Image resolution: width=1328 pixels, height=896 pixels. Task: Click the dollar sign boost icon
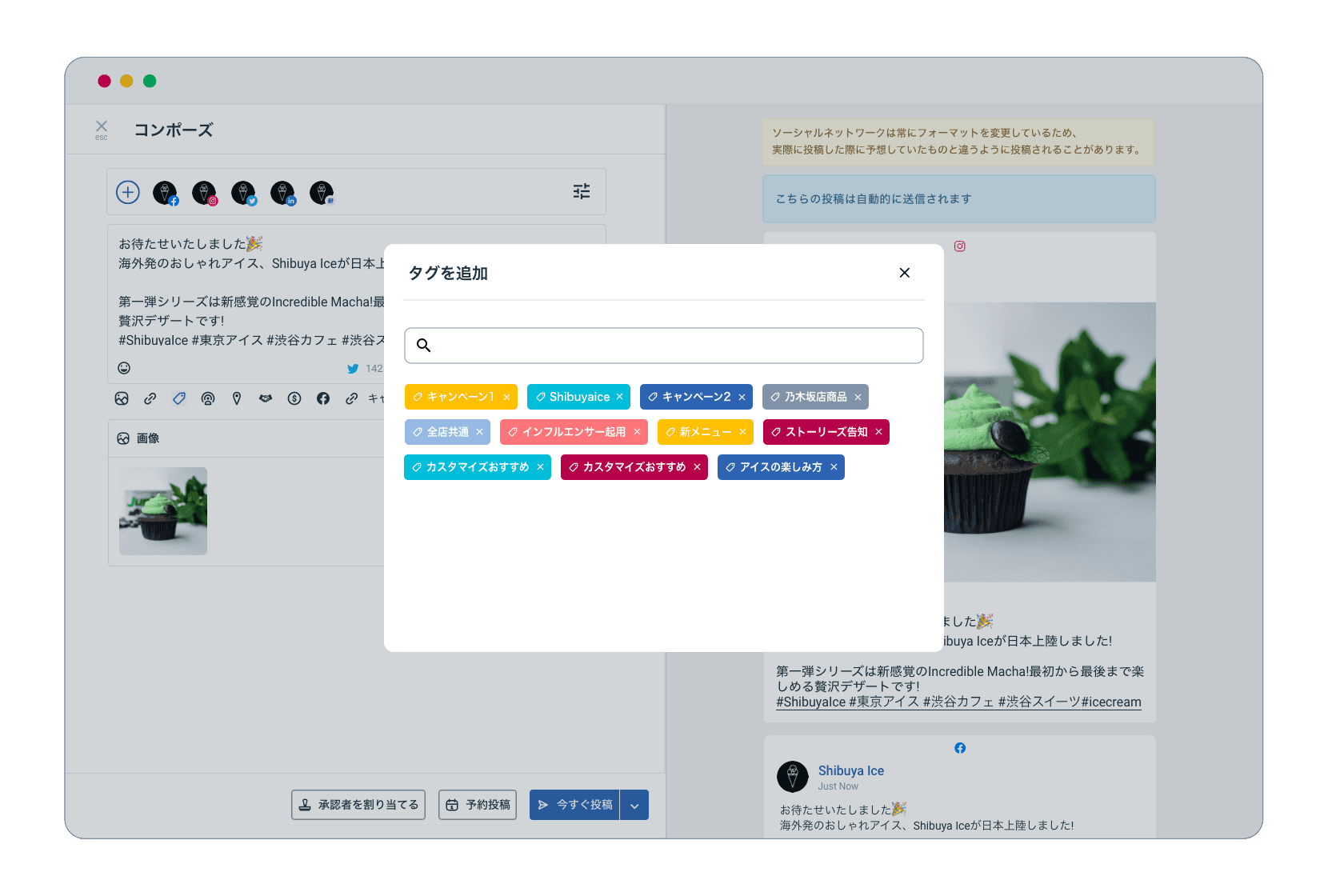tap(294, 398)
